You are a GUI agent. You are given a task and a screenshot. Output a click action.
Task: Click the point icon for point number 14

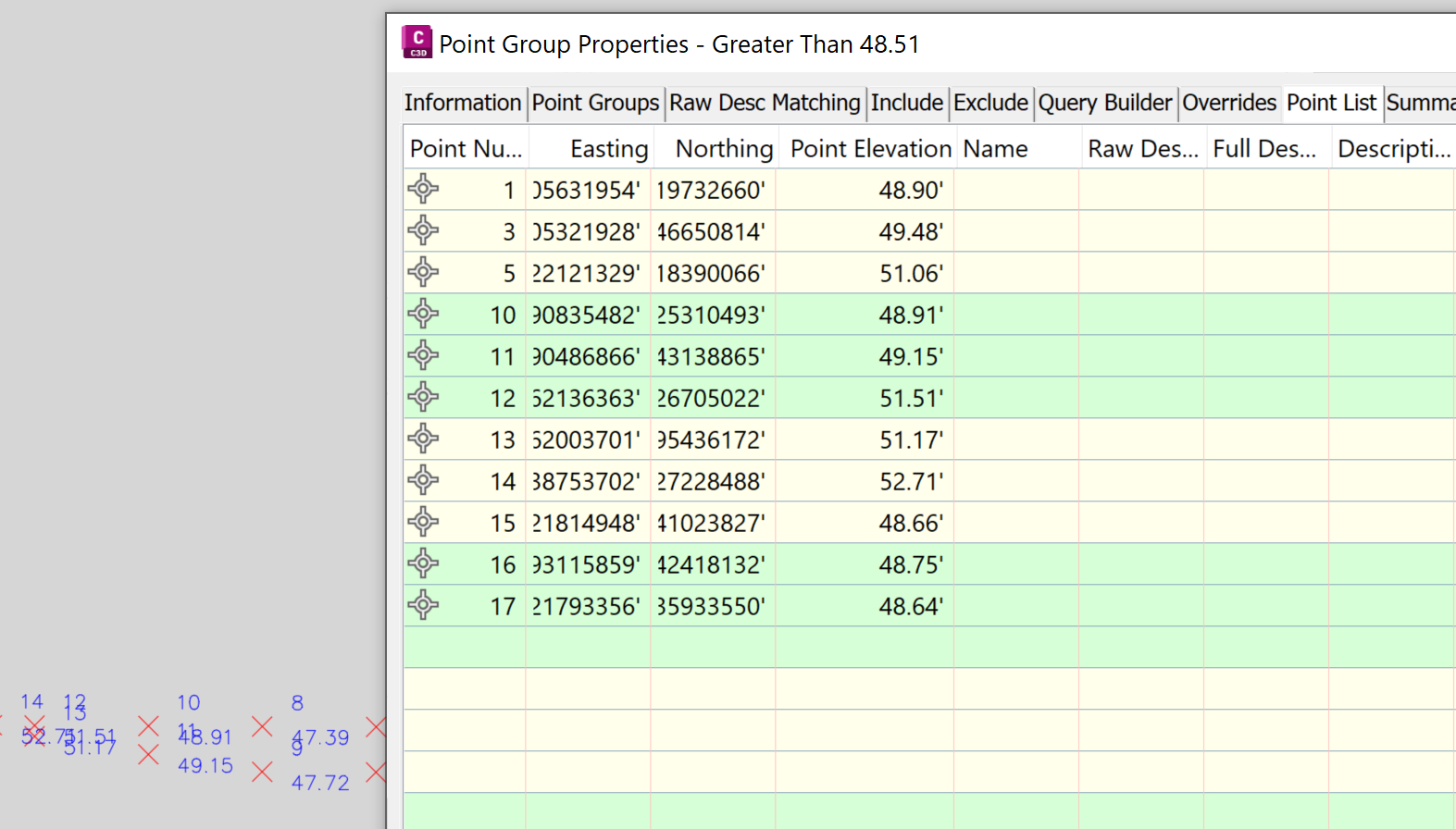pyautogui.click(x=423, y=480)
